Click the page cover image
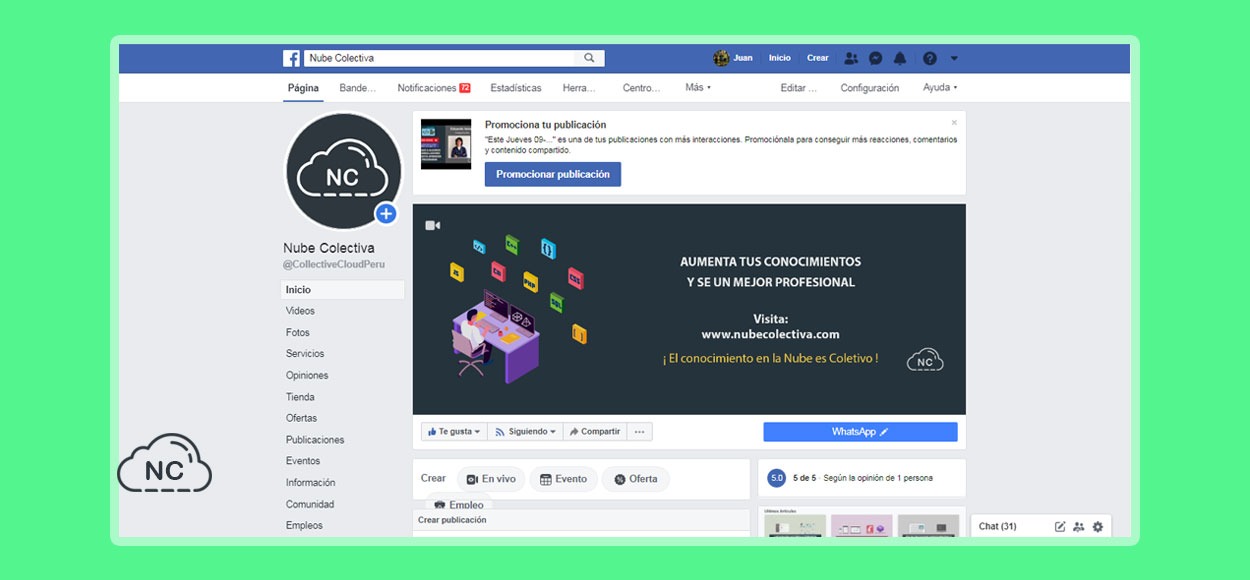Image resolution: width=1250 pixels, height=580 pixels. click(689, 309)
